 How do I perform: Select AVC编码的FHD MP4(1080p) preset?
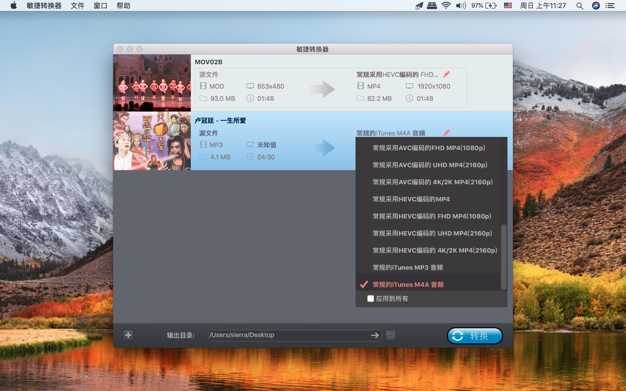tap(428, 148)
